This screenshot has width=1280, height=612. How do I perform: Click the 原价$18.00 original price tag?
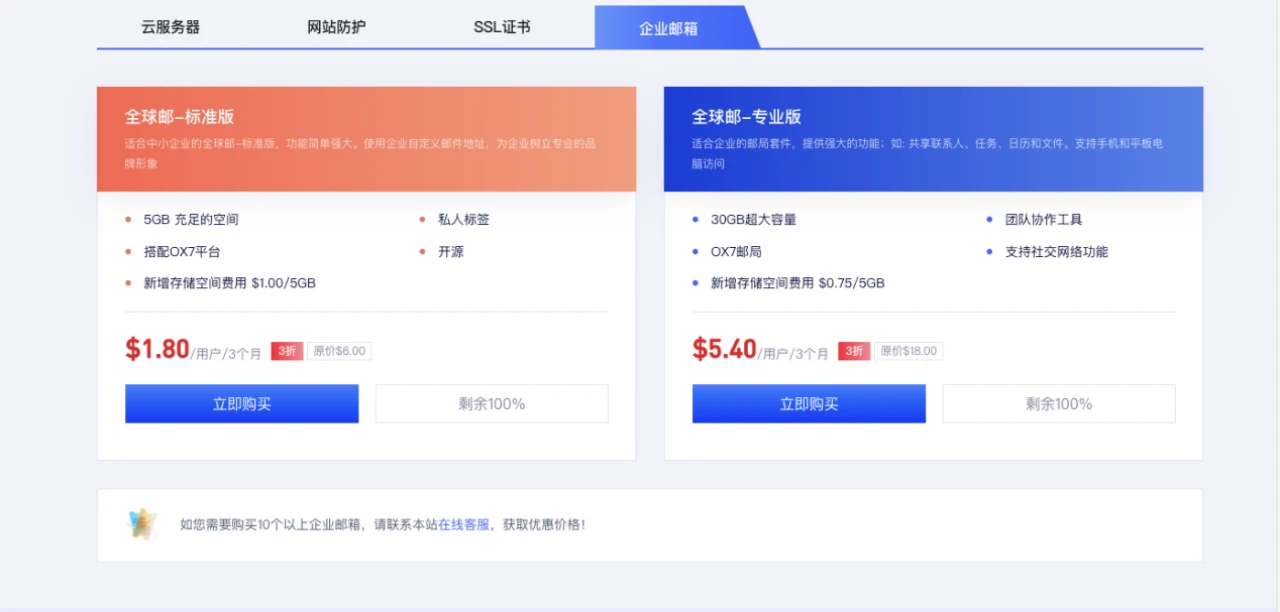[908, 351]
